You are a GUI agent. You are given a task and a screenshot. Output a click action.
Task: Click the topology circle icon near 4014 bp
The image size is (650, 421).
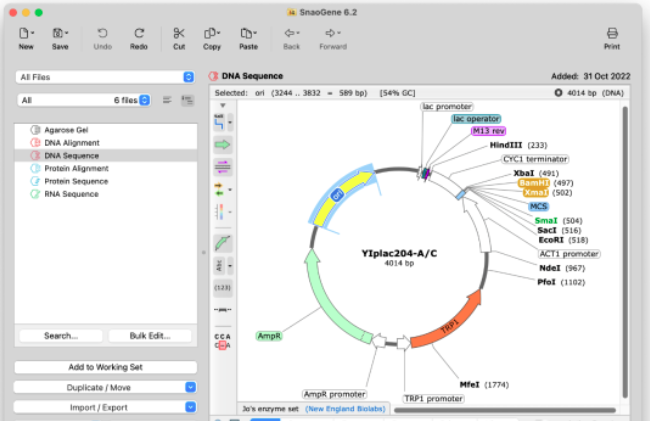pyautogui.click(x=558, y=93)
